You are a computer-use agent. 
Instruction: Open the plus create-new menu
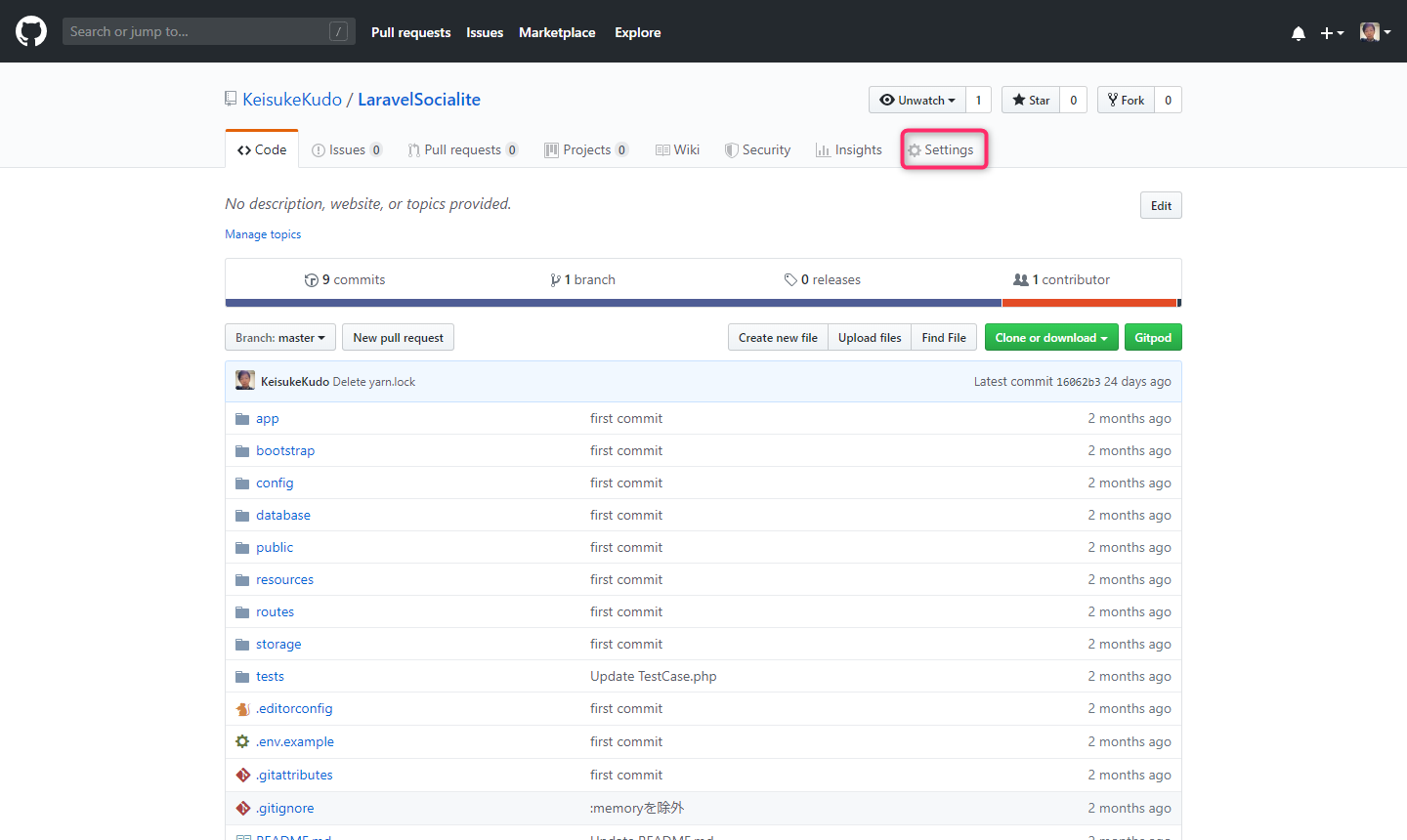(1332, 32)
